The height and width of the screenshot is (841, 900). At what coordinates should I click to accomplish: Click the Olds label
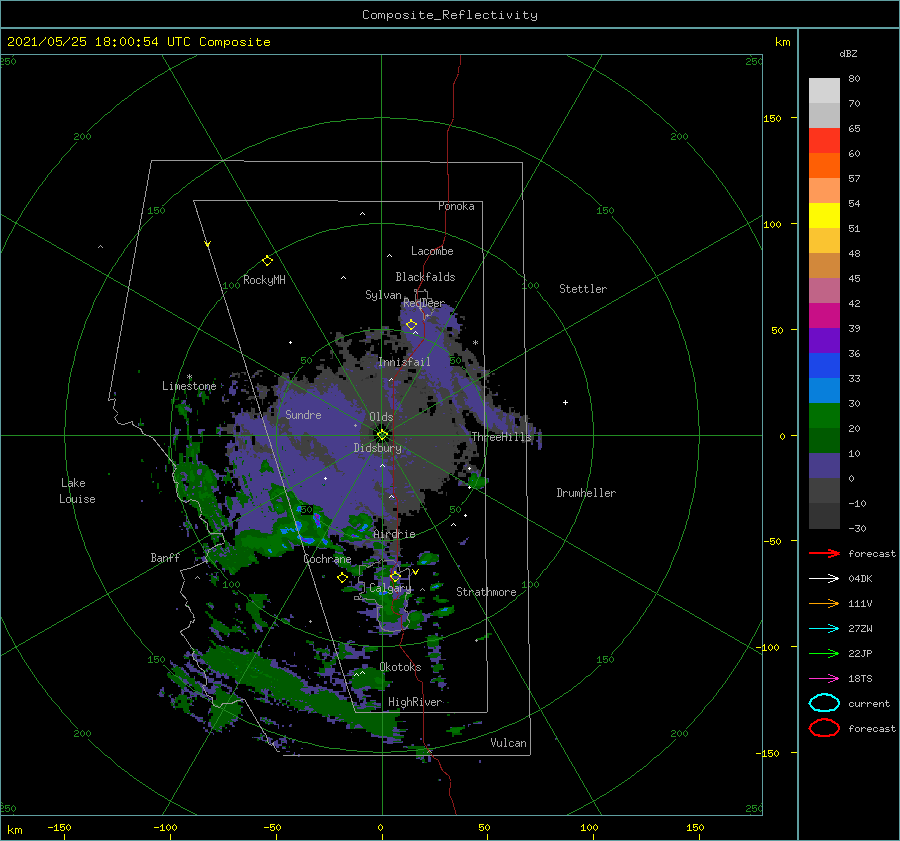pyautogui.click(x=381, y=417)
